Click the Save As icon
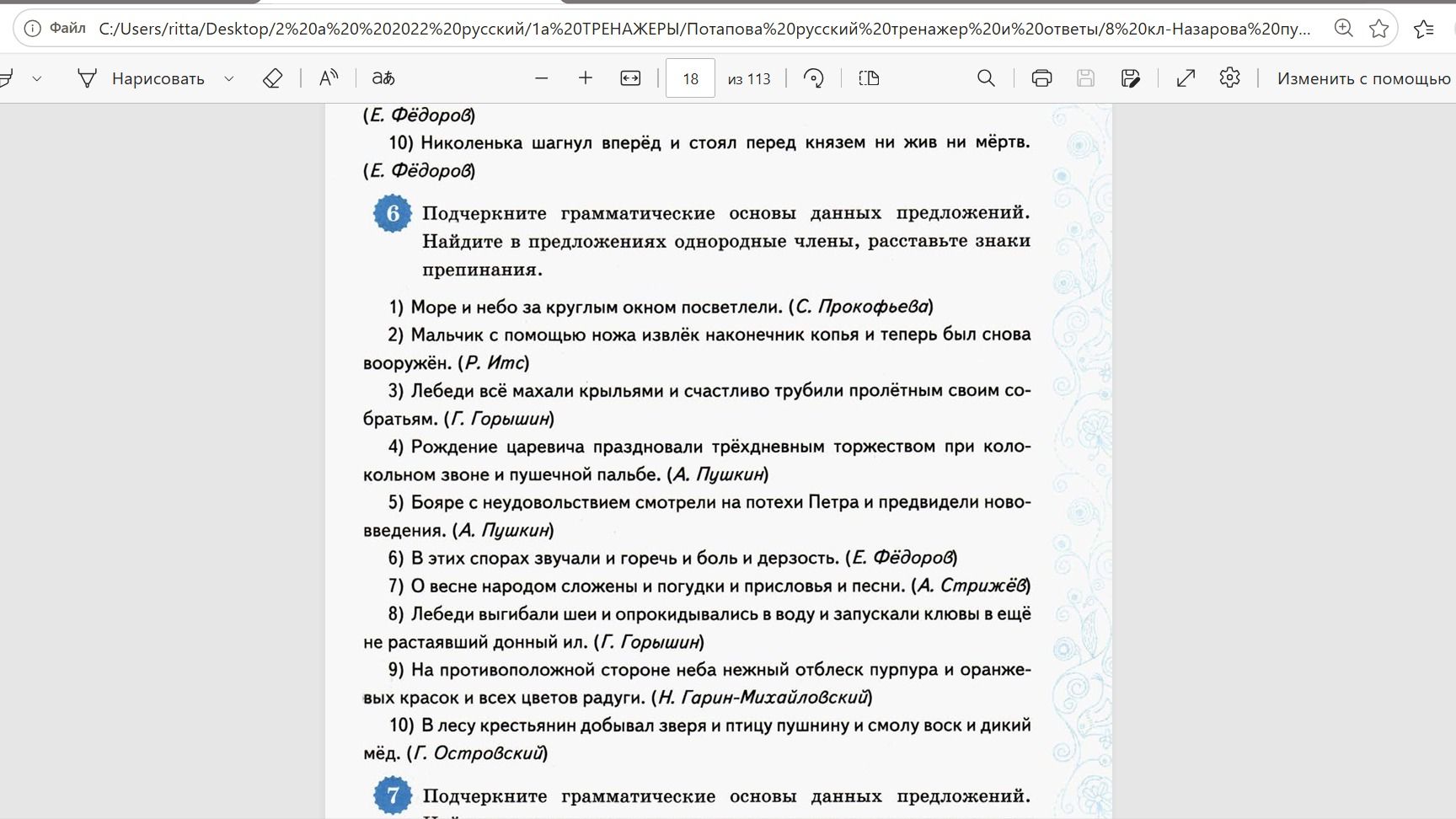This screenshot has width=1456, height=819. (1131, 78)
